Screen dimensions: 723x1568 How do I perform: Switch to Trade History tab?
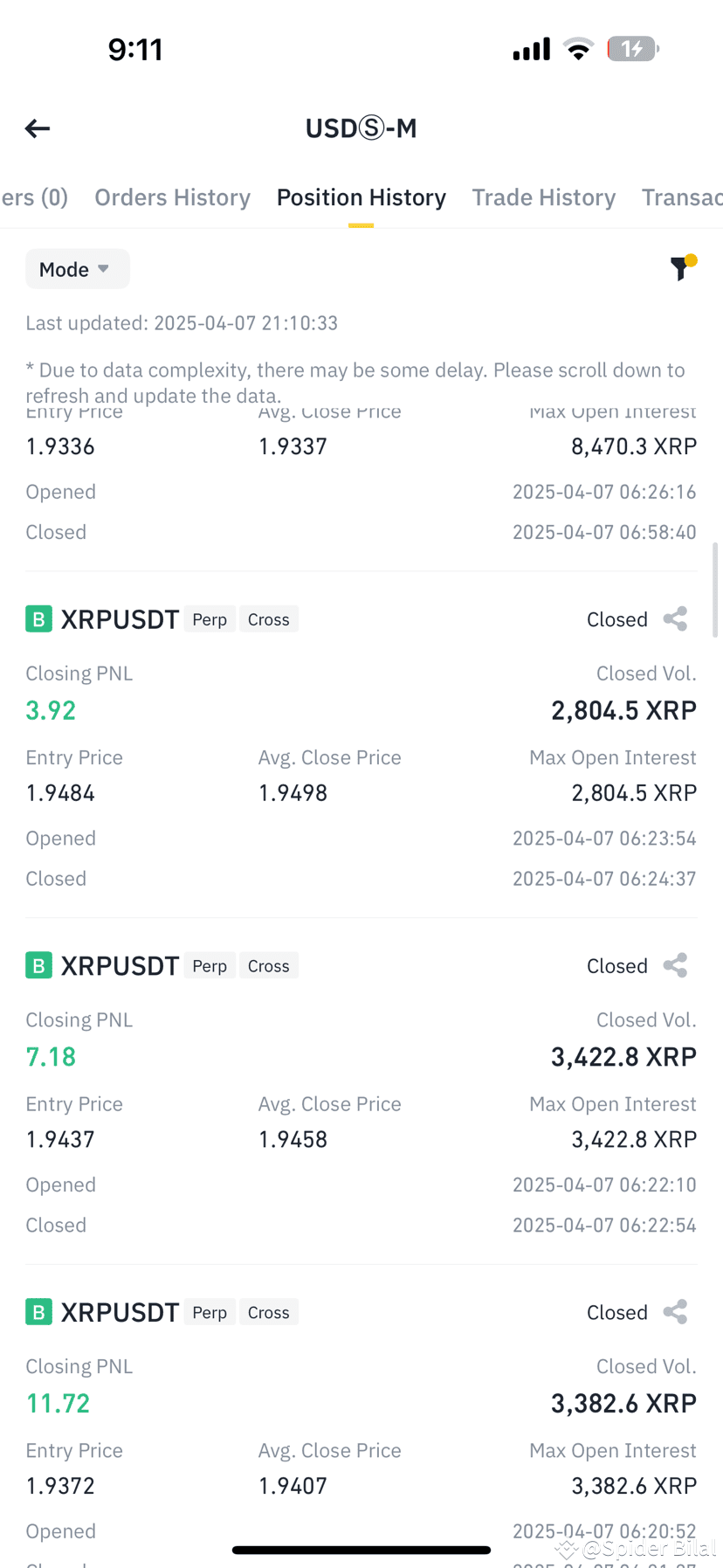click(543, 197)
